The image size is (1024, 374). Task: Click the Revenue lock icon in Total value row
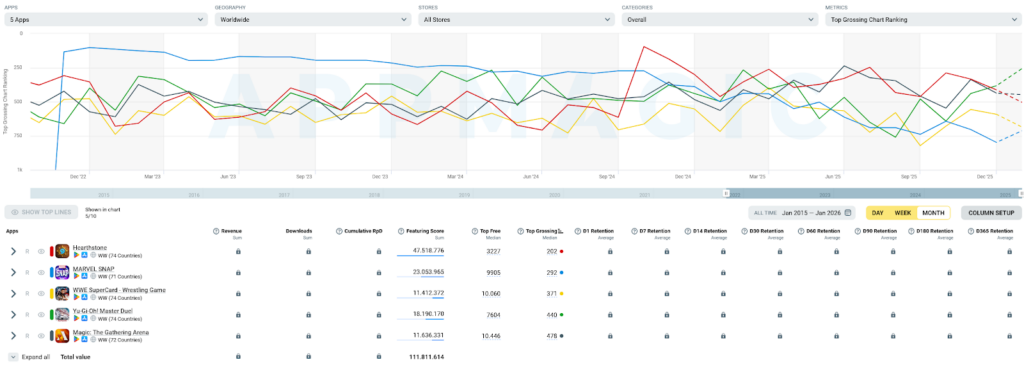click(238, 357)
